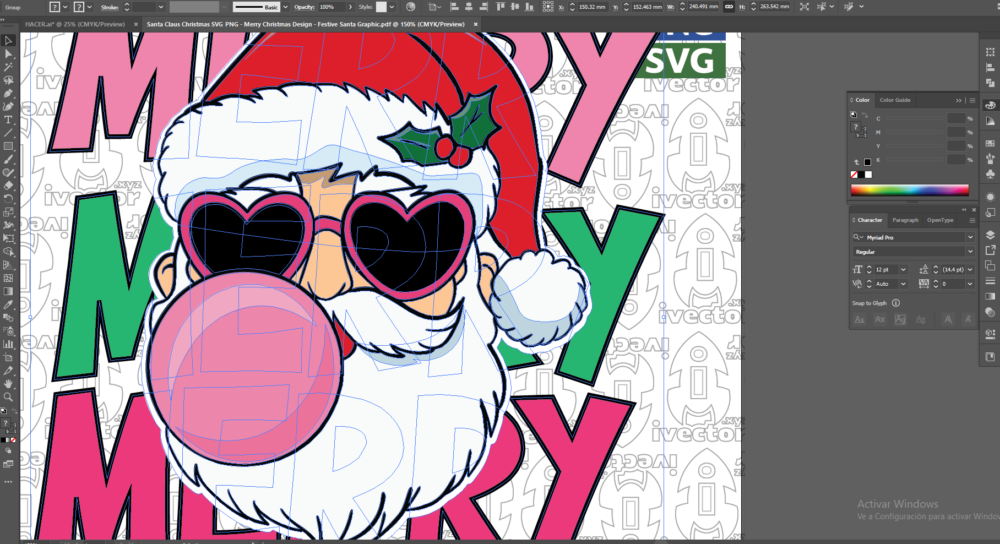Click the X position field 150.32 mm
Viewport: 1000px width, 544px height.
pos(592,7)
